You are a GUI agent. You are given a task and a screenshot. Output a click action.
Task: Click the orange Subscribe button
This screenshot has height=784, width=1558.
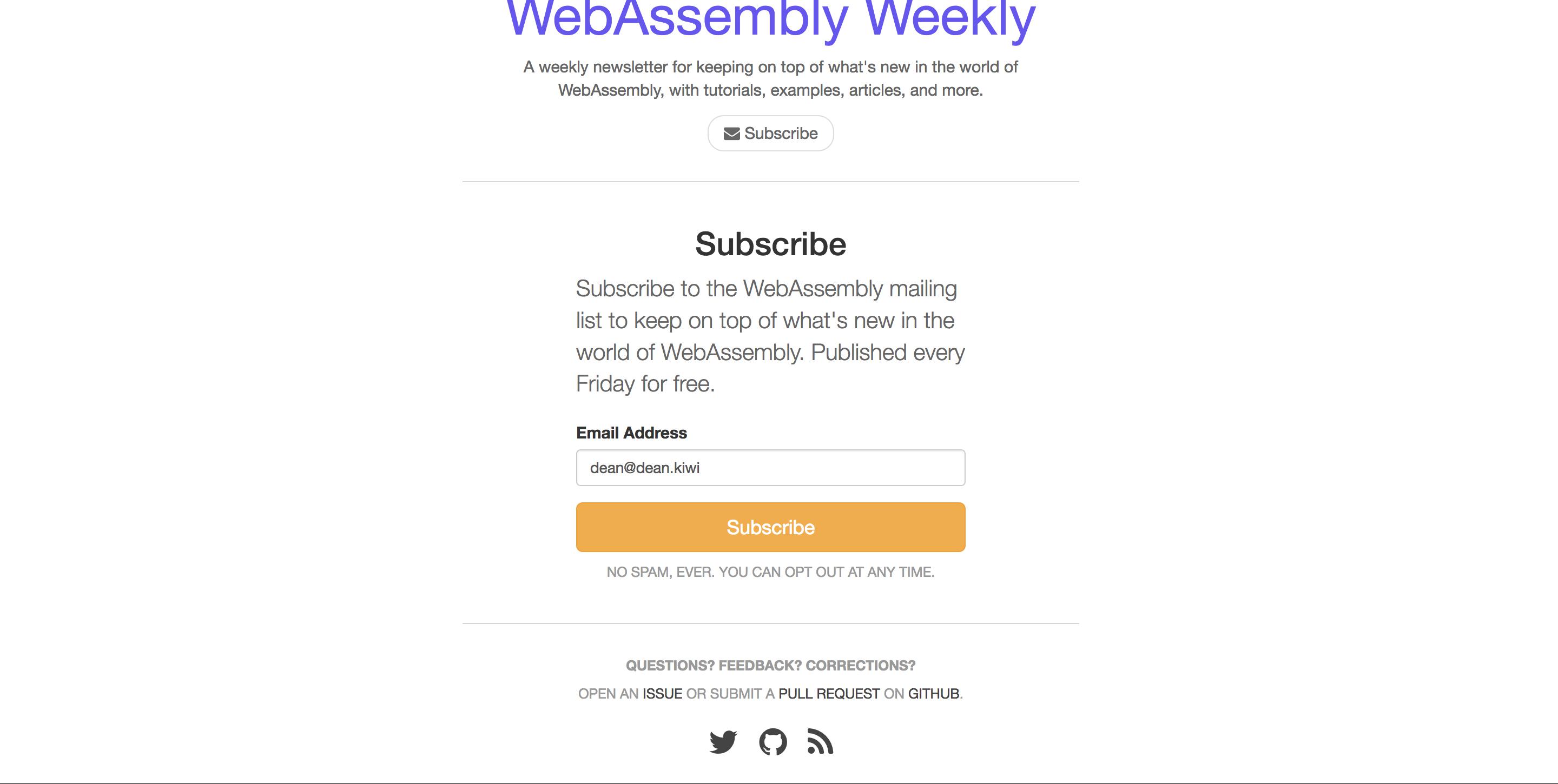click(x=770, y=527)
